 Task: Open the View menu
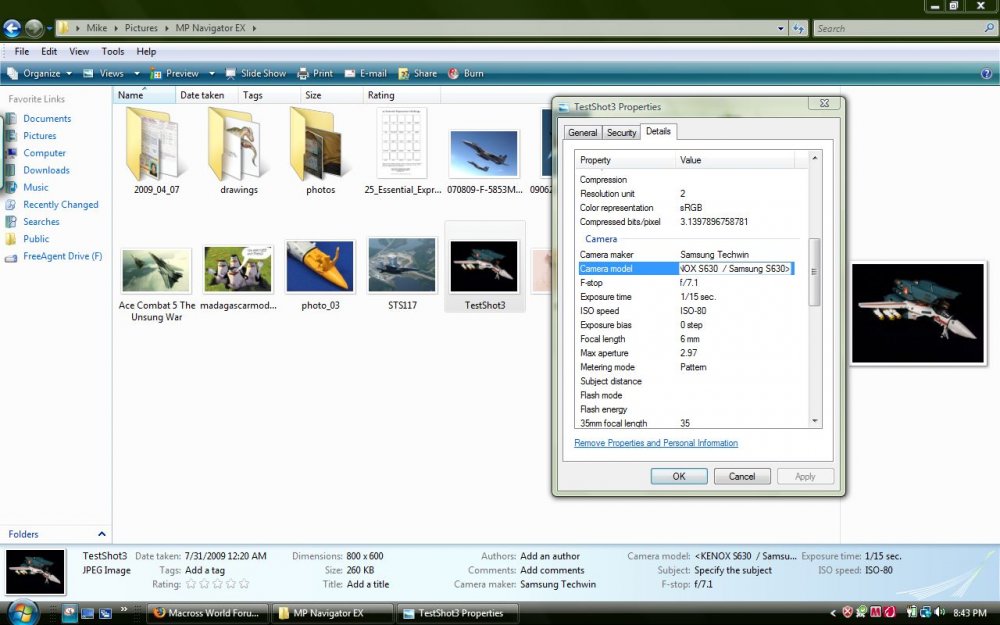79,52
